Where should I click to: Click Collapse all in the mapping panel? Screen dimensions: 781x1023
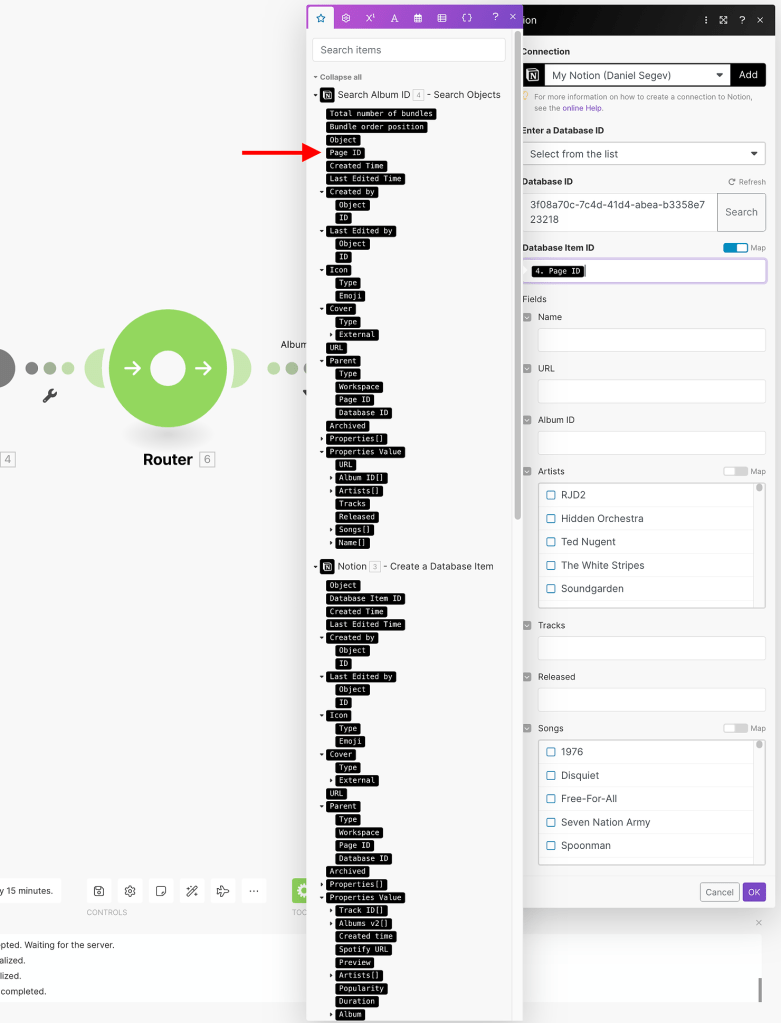338,77
